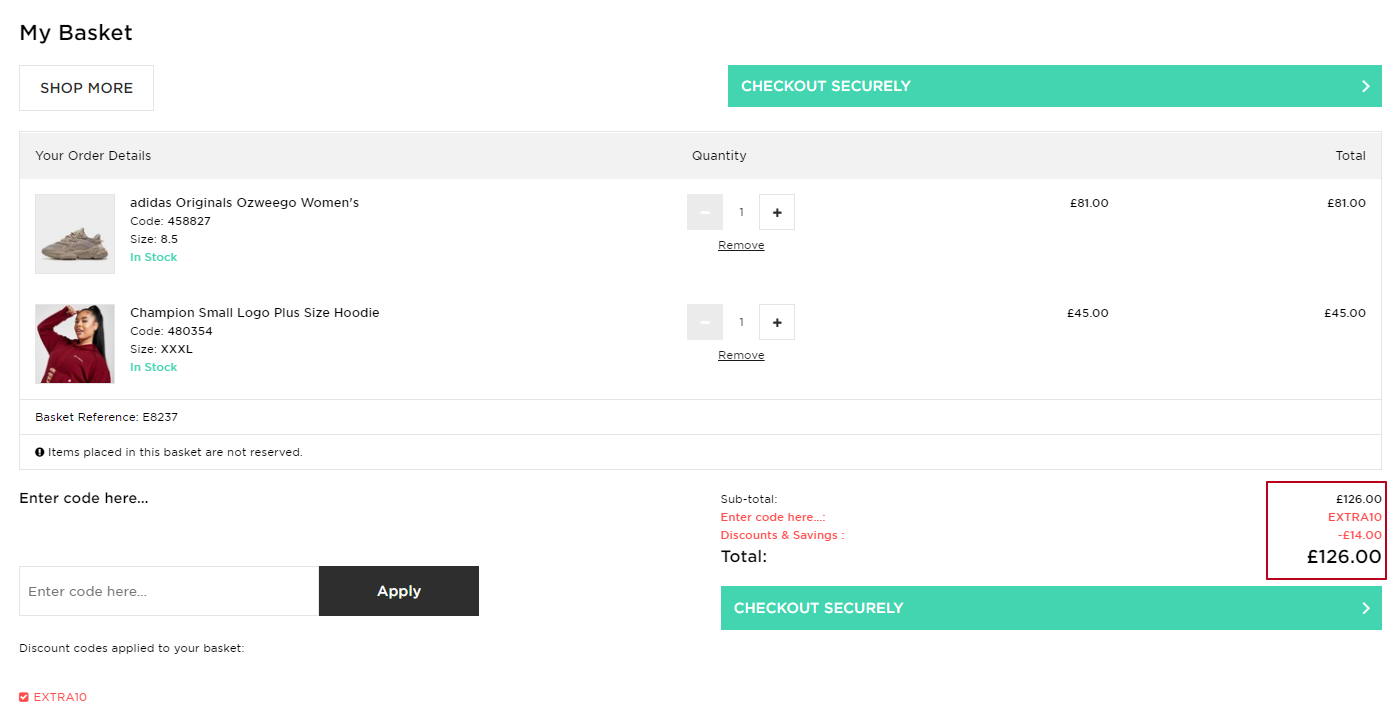Increase Champion hoodie quantity with plus icon
1393x716 pixels.
(777, 321)
